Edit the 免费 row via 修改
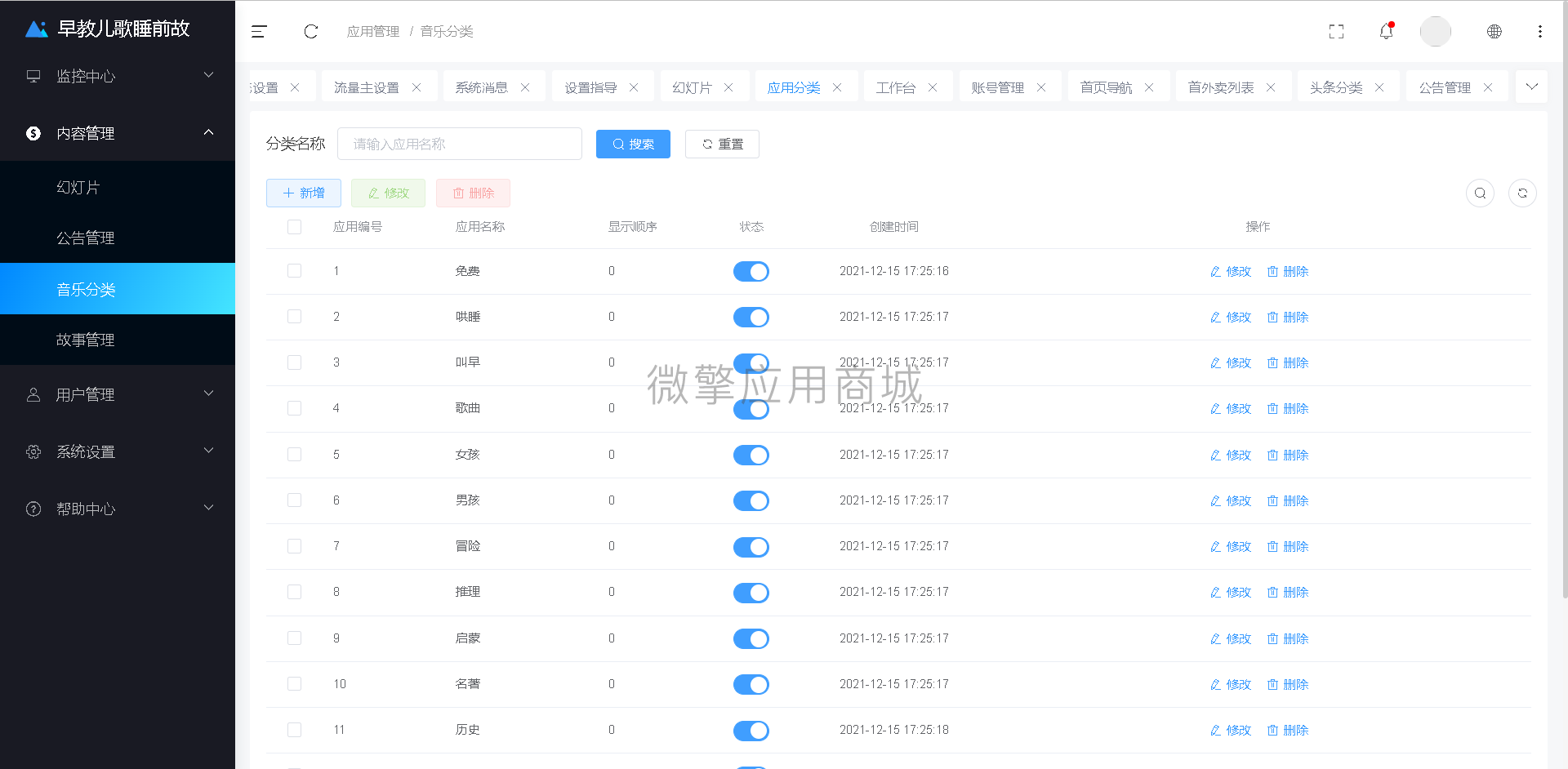Screen dimensions: 1568x769 [x=1231, y=272]
